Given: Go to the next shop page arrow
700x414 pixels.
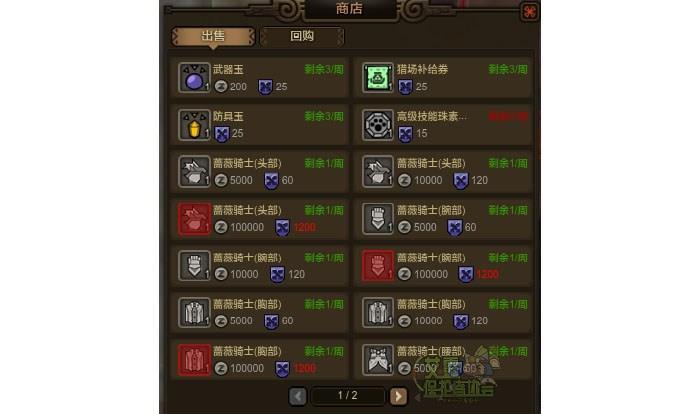Looking at the screenshot, I should pyautogui.click(x=398, y=396).
